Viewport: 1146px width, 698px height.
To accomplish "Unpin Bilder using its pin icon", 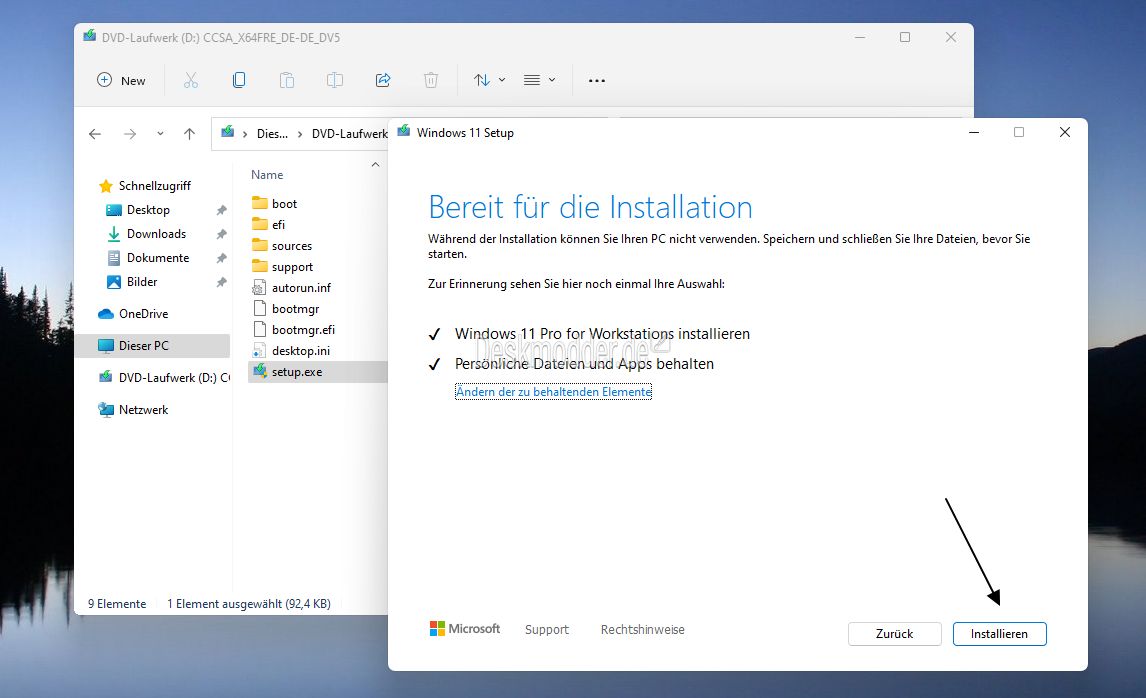I will tap(221, 282).
